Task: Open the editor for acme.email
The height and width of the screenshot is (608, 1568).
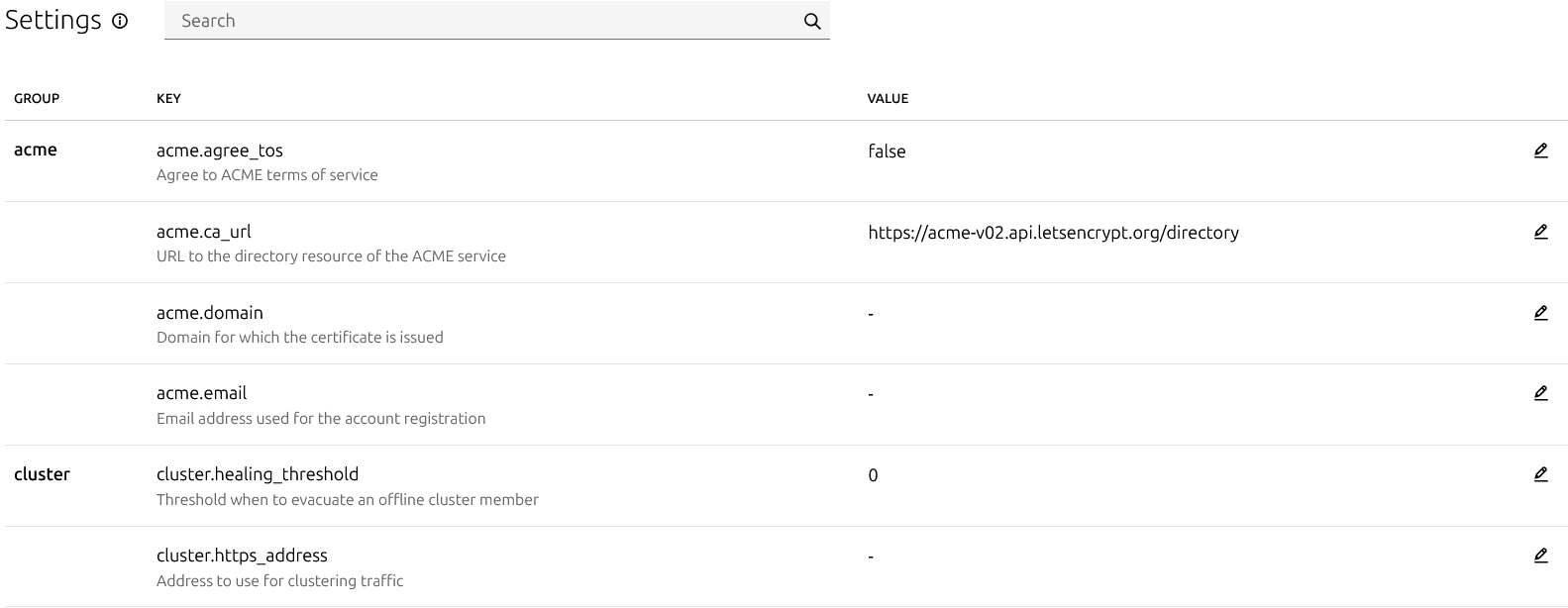Action: pyautogui.click(x=1539, y=393)
